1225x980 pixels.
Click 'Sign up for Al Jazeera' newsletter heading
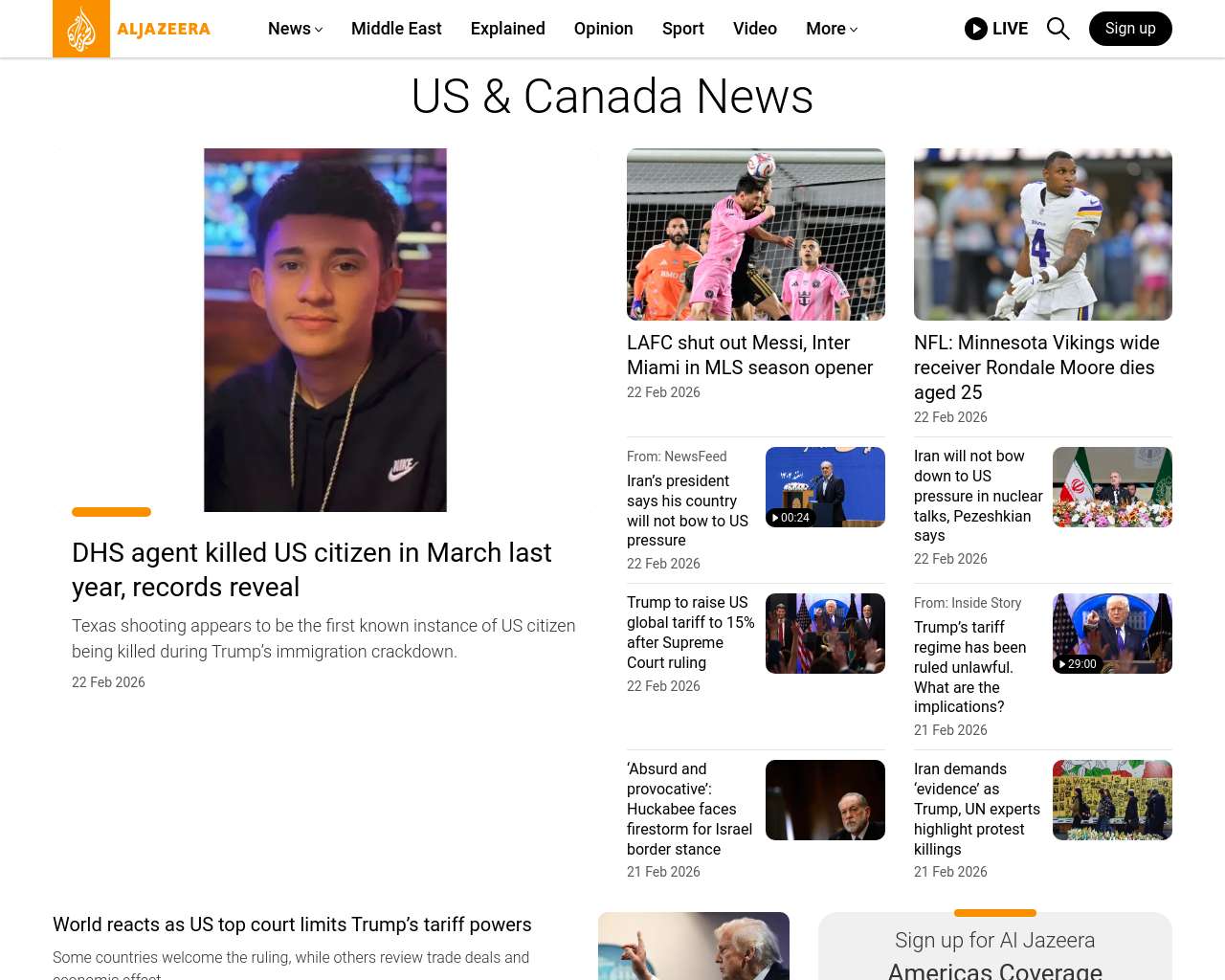(995, 941)
